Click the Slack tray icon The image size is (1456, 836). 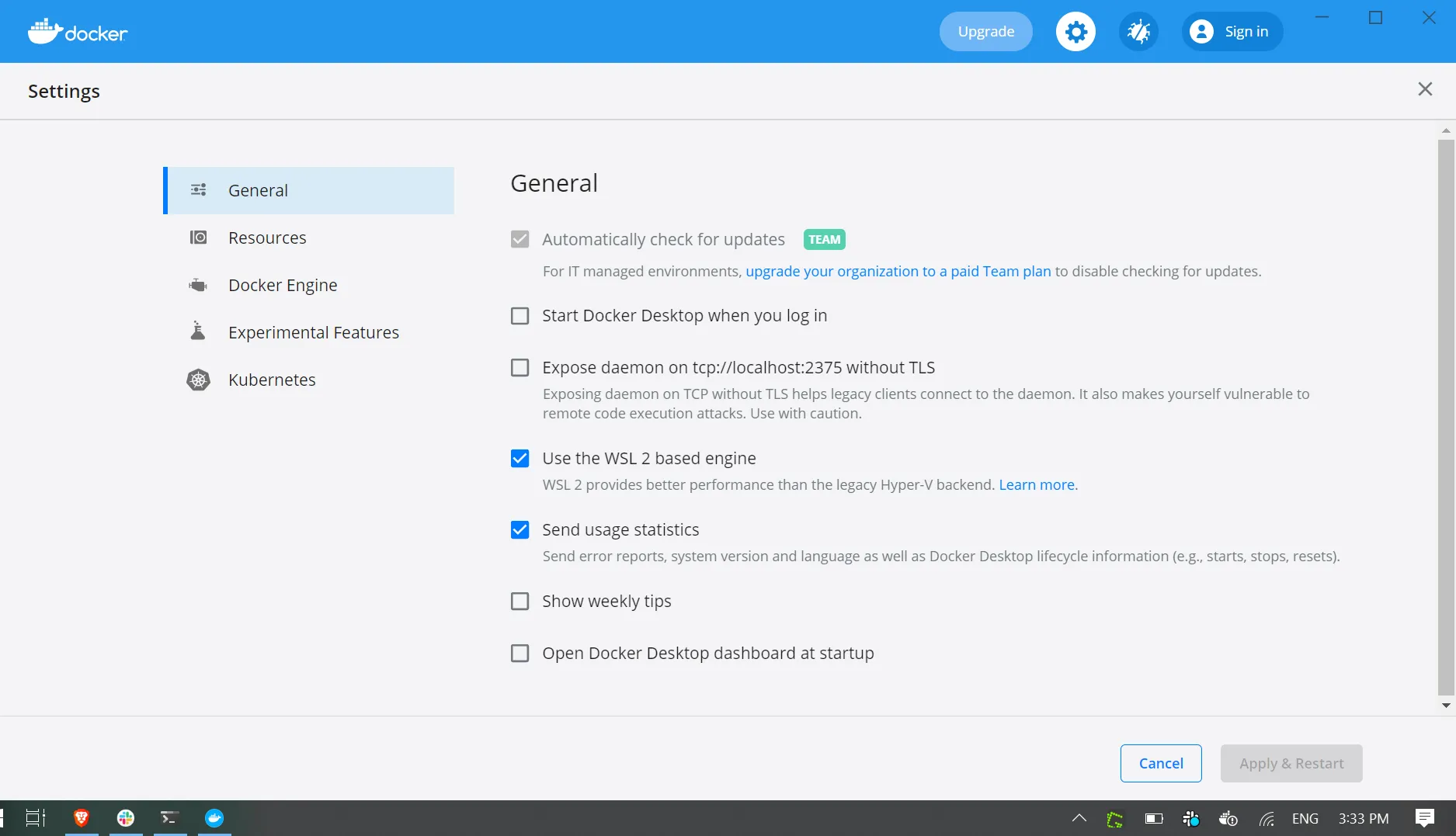[x=1191, y=819]
